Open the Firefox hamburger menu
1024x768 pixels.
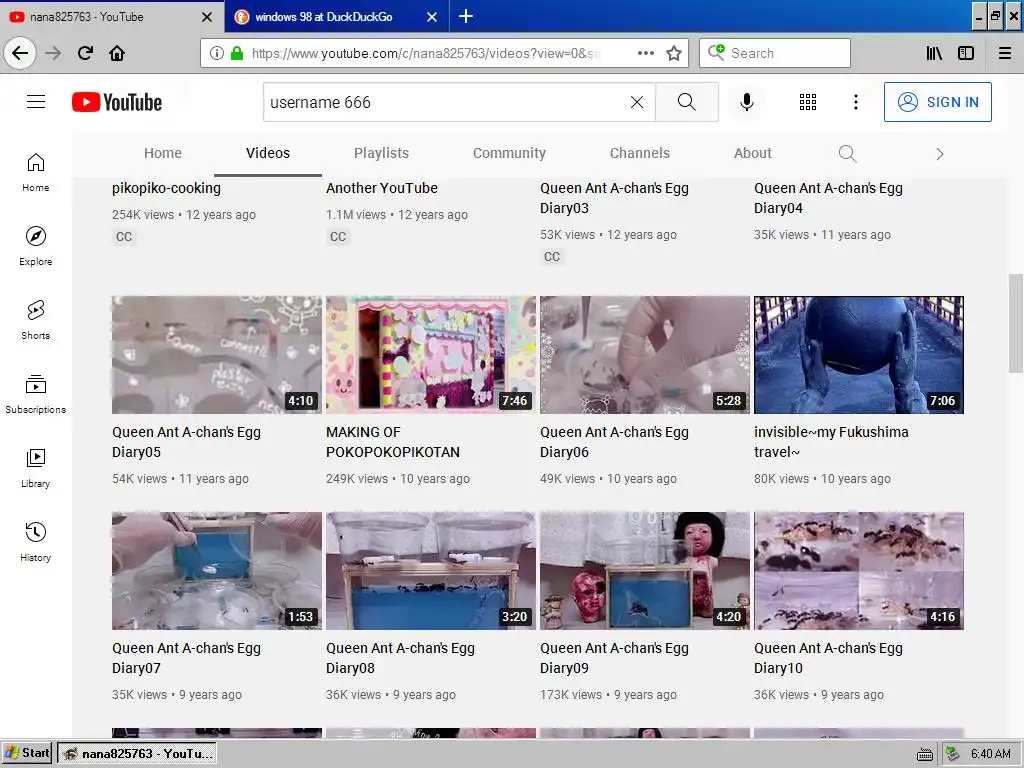pyautogui.click(x=1005, y=53)
